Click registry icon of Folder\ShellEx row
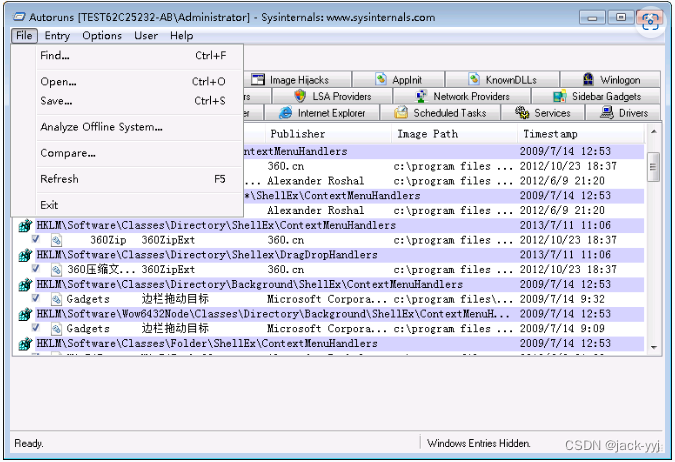Image resolution: width=675 pixels, height=462 pixels. pyautogui.click(x=25, y=344)
